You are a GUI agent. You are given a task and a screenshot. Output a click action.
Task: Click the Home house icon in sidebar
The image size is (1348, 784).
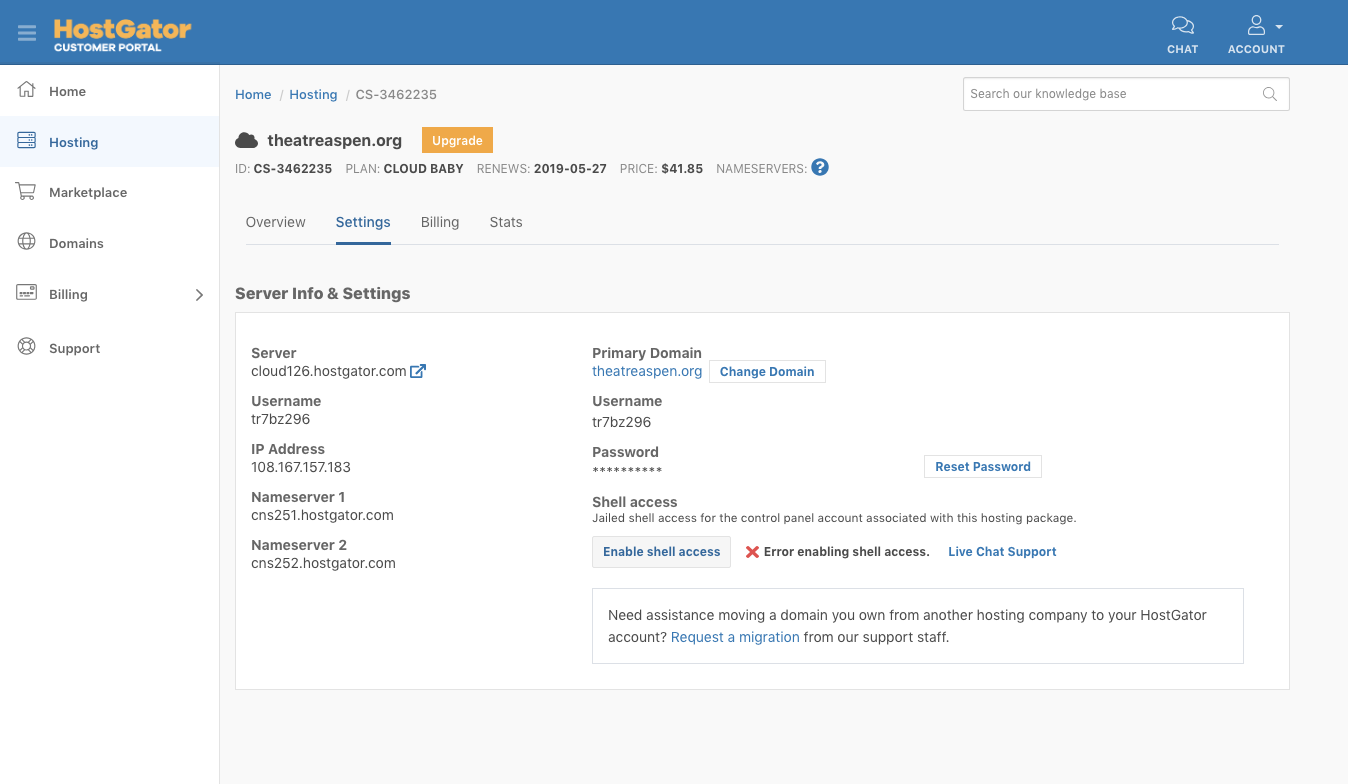coord(27,90)
